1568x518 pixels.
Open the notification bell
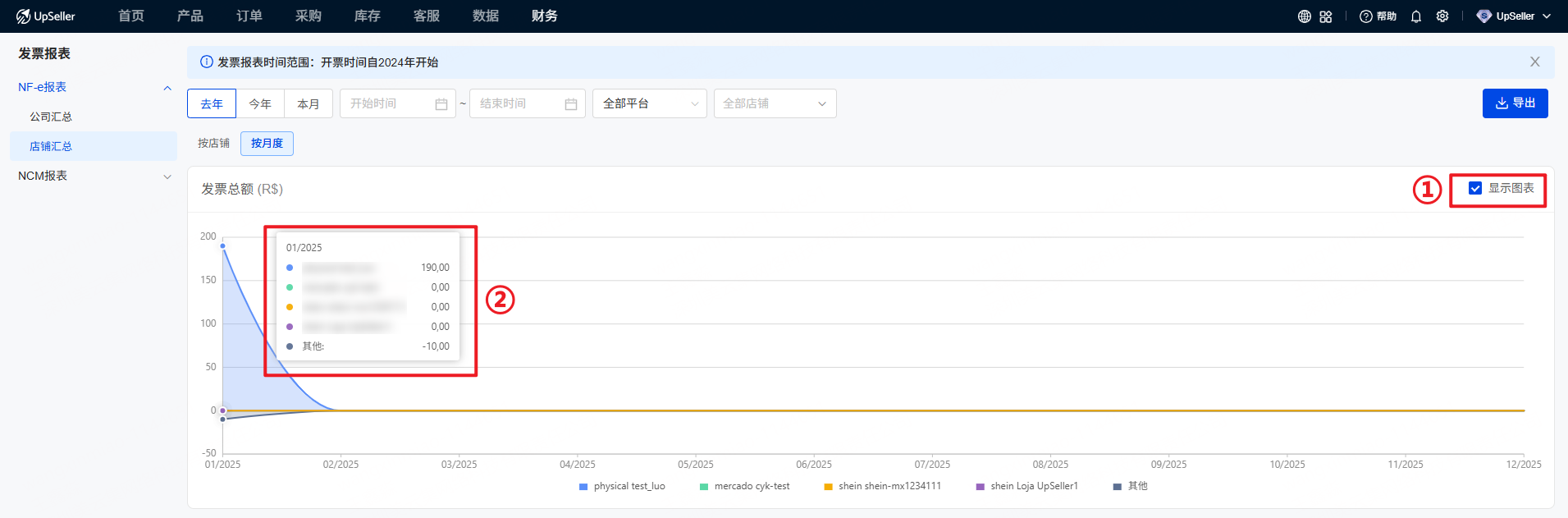[x=1416, y=16]
